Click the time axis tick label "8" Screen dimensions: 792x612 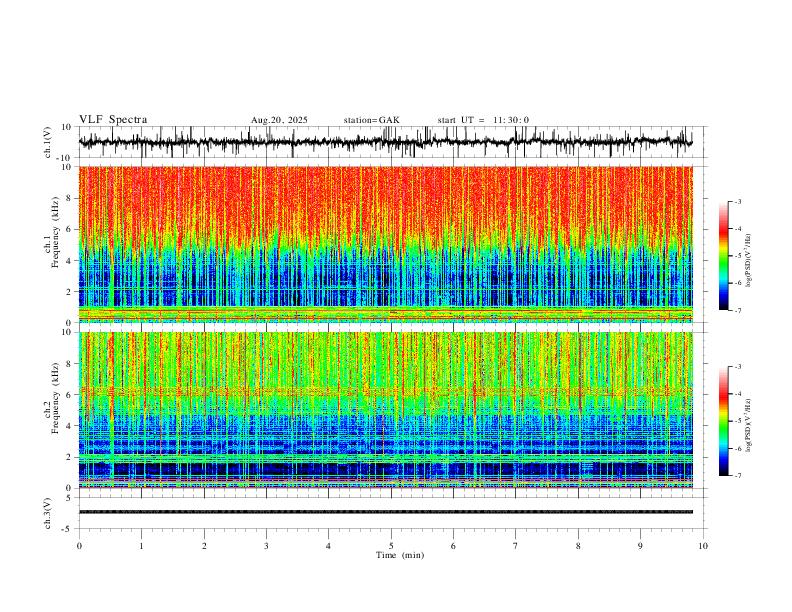click(x=578, y=546)
